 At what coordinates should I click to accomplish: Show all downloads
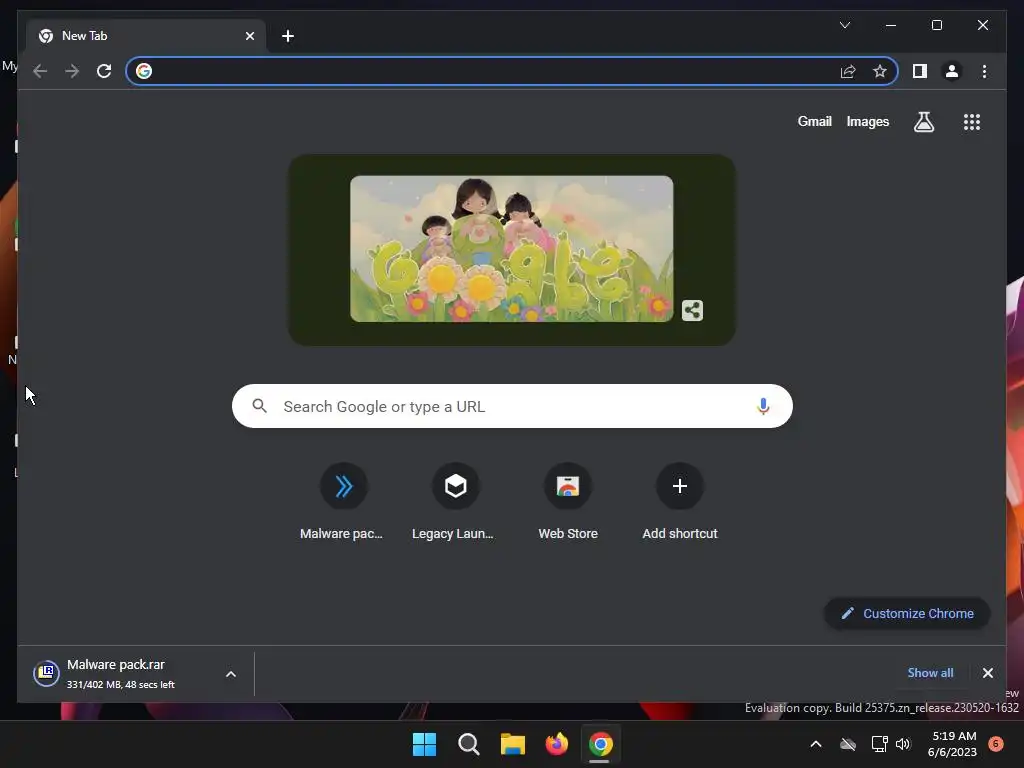tap(930, 673)
